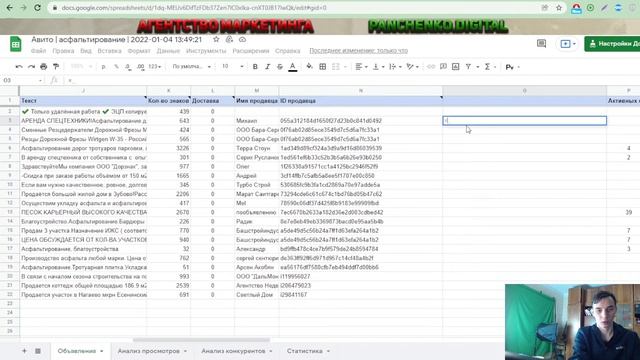Image resolution: width=640 pixels, height=360 pixels.
Task: Click browser back button
Action: tap(9, 8)
